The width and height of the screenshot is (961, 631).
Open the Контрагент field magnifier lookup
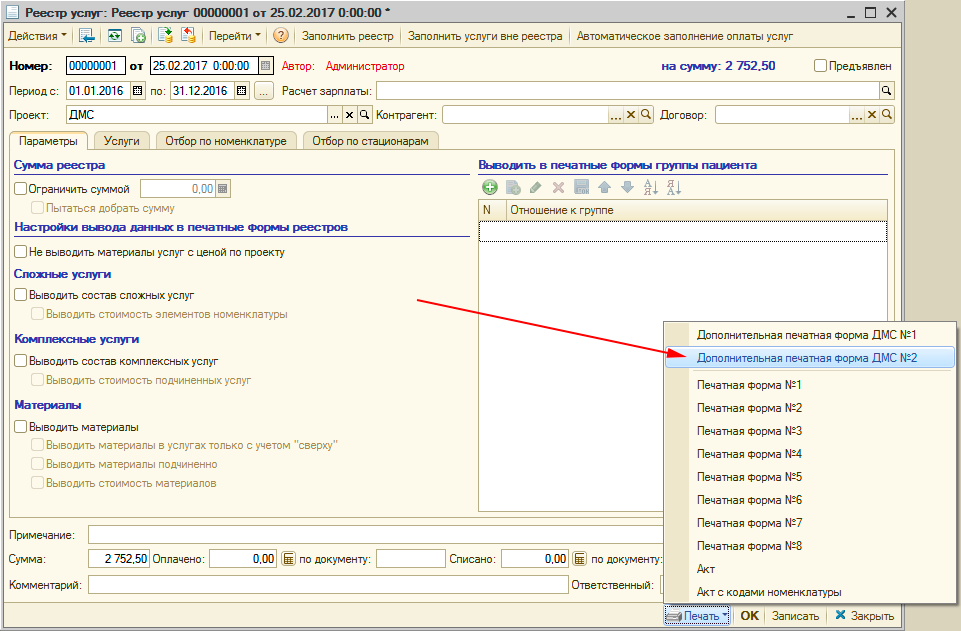coord(646,115)
